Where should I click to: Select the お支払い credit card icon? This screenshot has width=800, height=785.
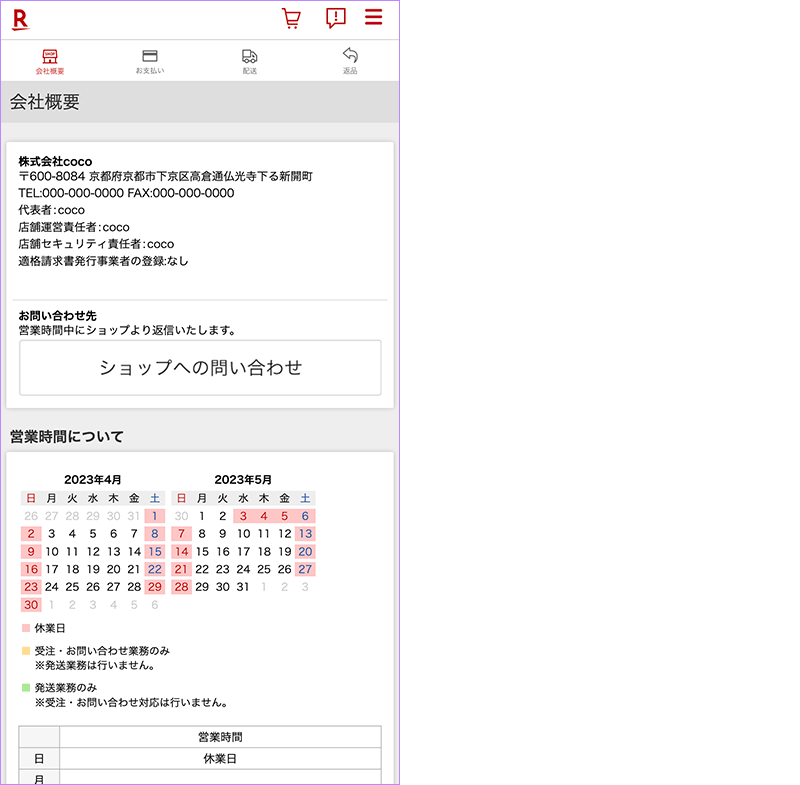pos(150,56)
